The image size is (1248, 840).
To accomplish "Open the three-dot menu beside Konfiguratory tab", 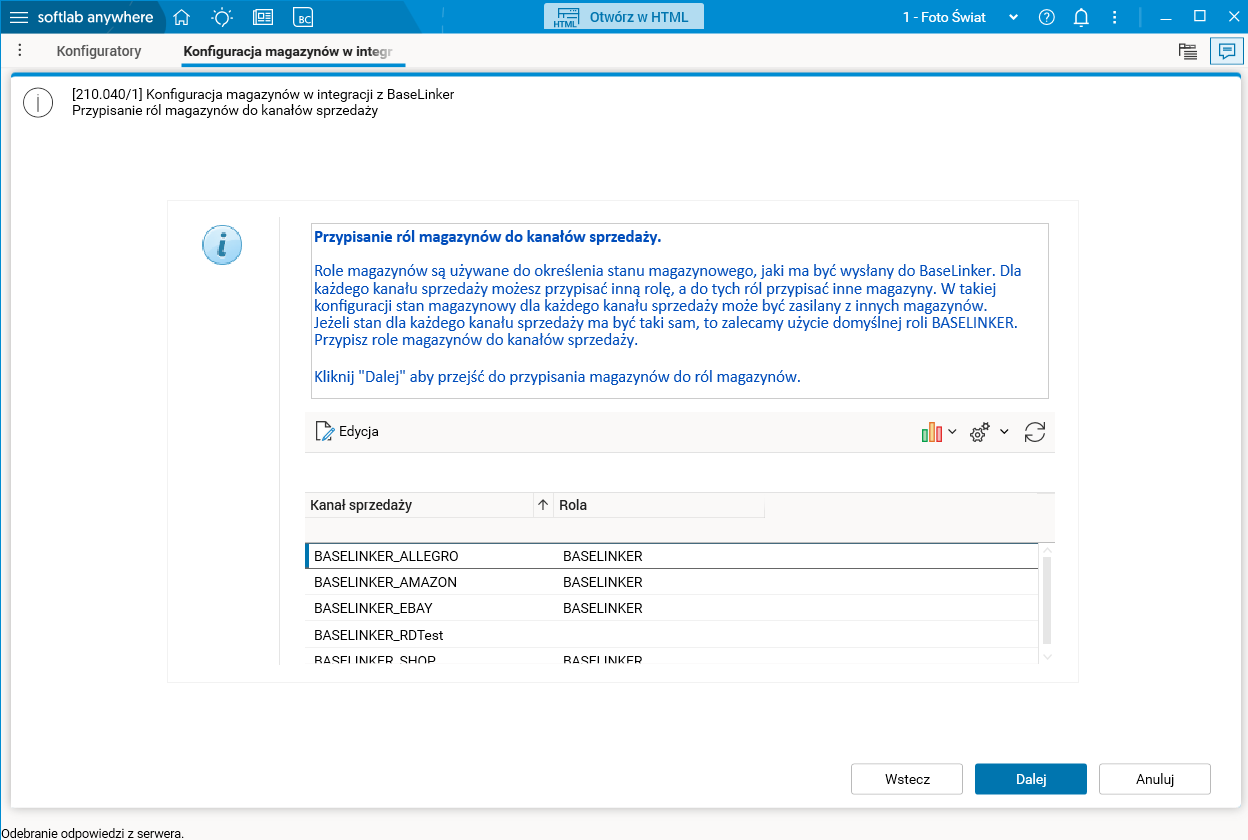I will tap(20, 50).
